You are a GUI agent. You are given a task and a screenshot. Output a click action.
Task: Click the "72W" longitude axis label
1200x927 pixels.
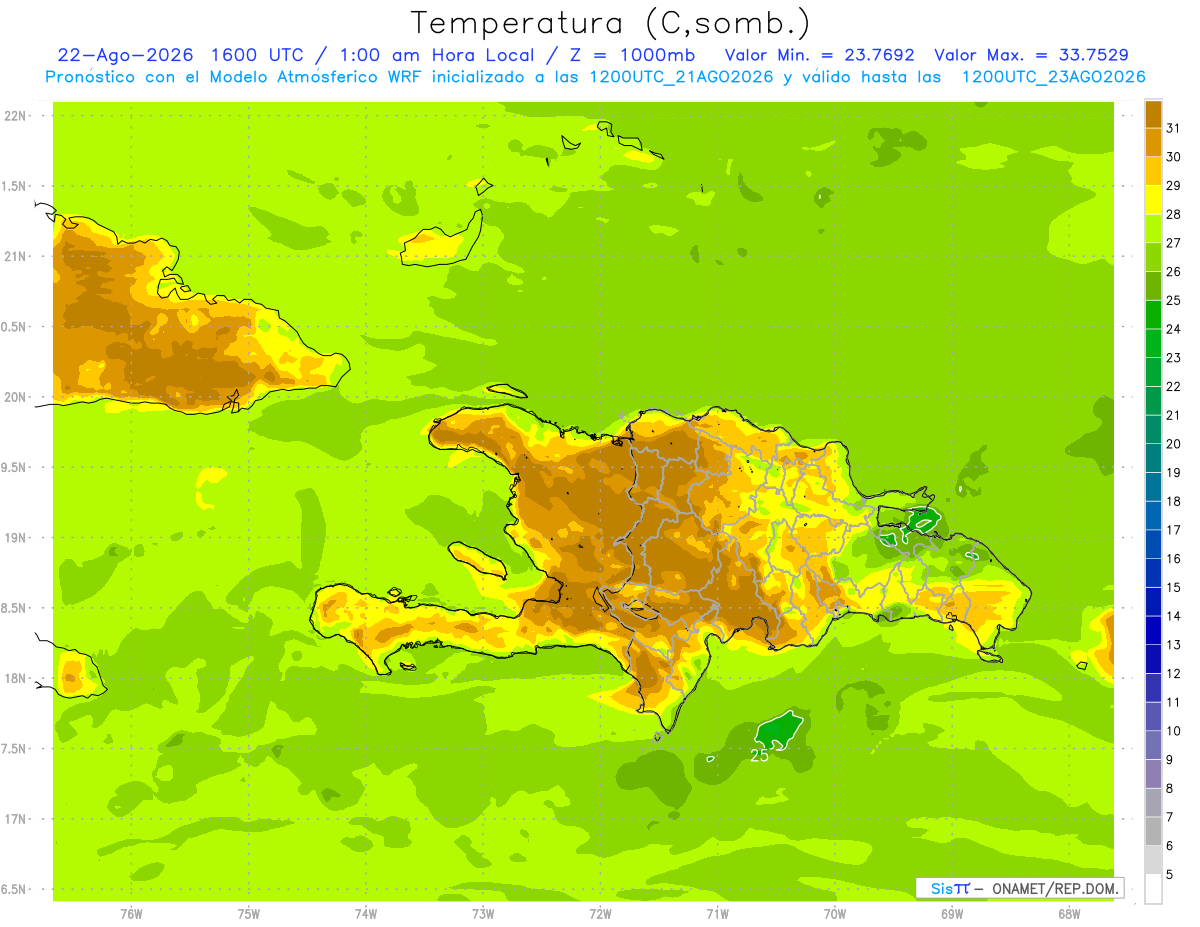point(600,914)
